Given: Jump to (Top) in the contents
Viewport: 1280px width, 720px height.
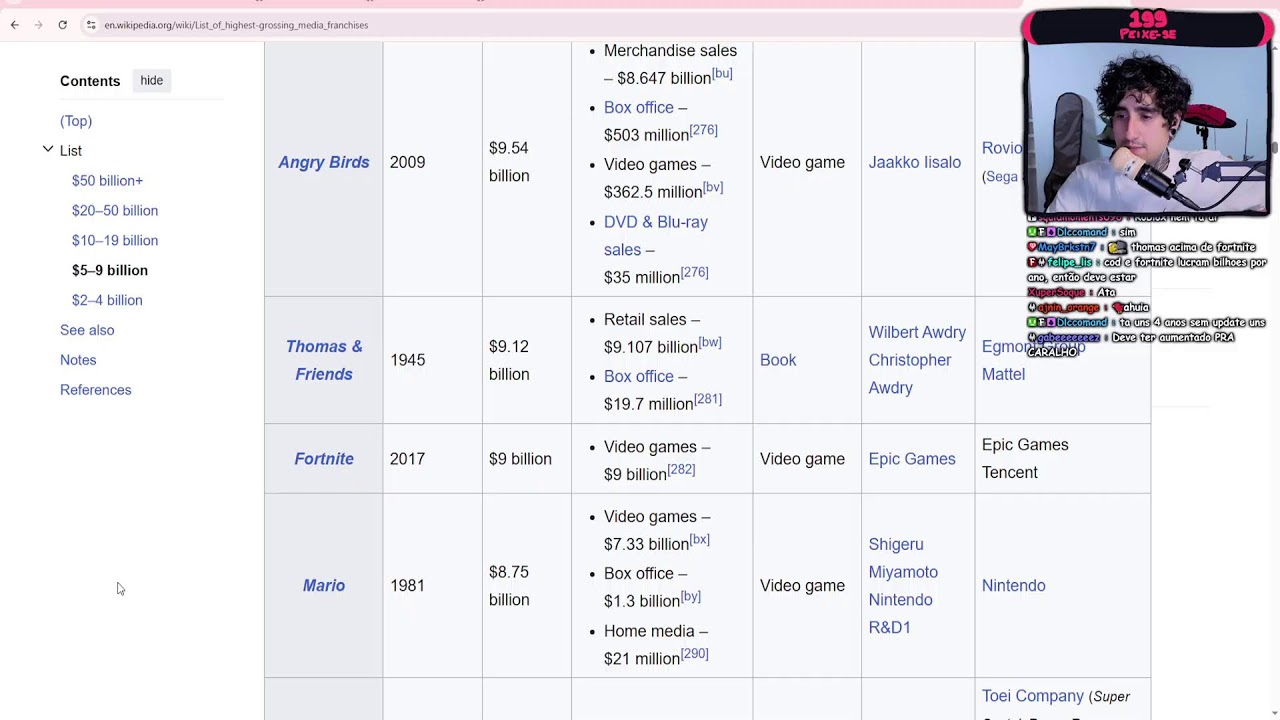Looking at the screenshot, I should 76,121.
